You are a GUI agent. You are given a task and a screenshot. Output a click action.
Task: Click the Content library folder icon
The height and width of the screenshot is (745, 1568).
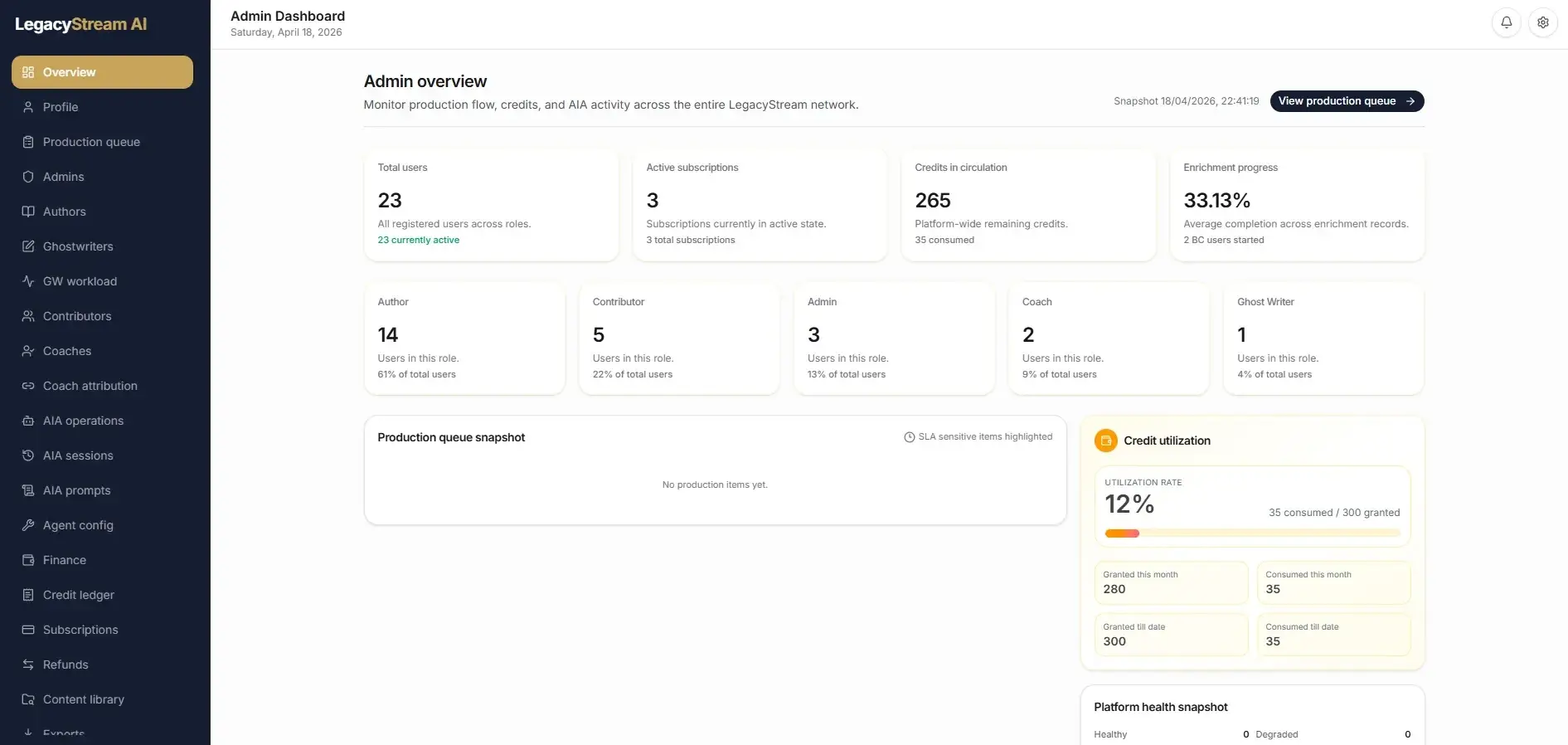click(28, 699)
